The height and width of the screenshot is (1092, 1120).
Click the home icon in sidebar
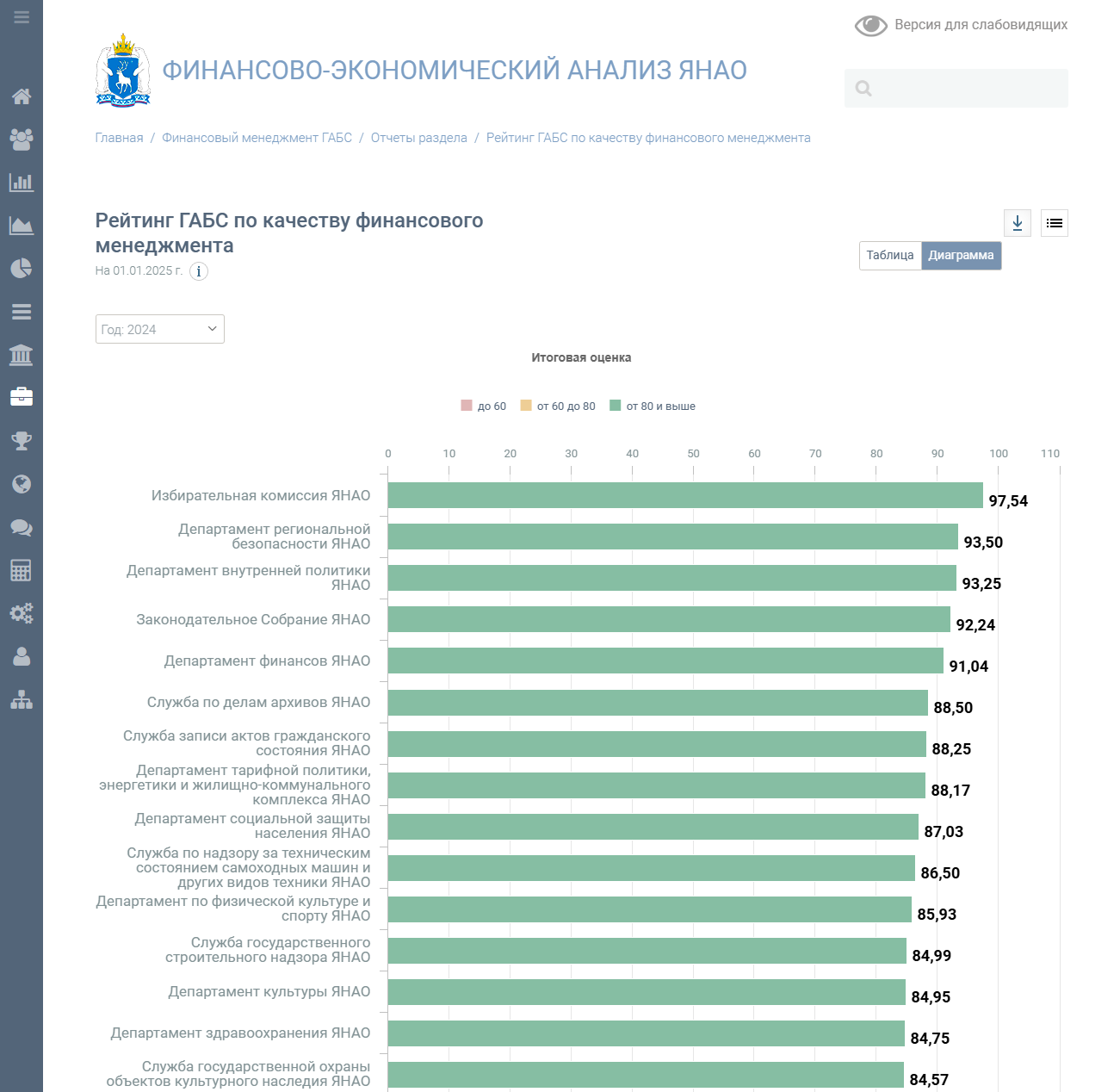(22, 96)
